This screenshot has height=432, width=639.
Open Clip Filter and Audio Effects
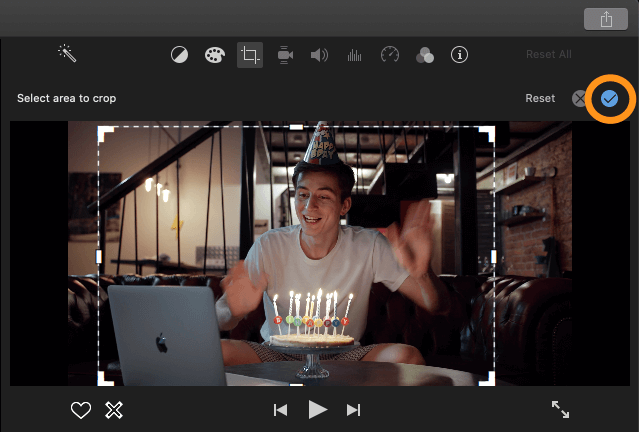(425, 55)
